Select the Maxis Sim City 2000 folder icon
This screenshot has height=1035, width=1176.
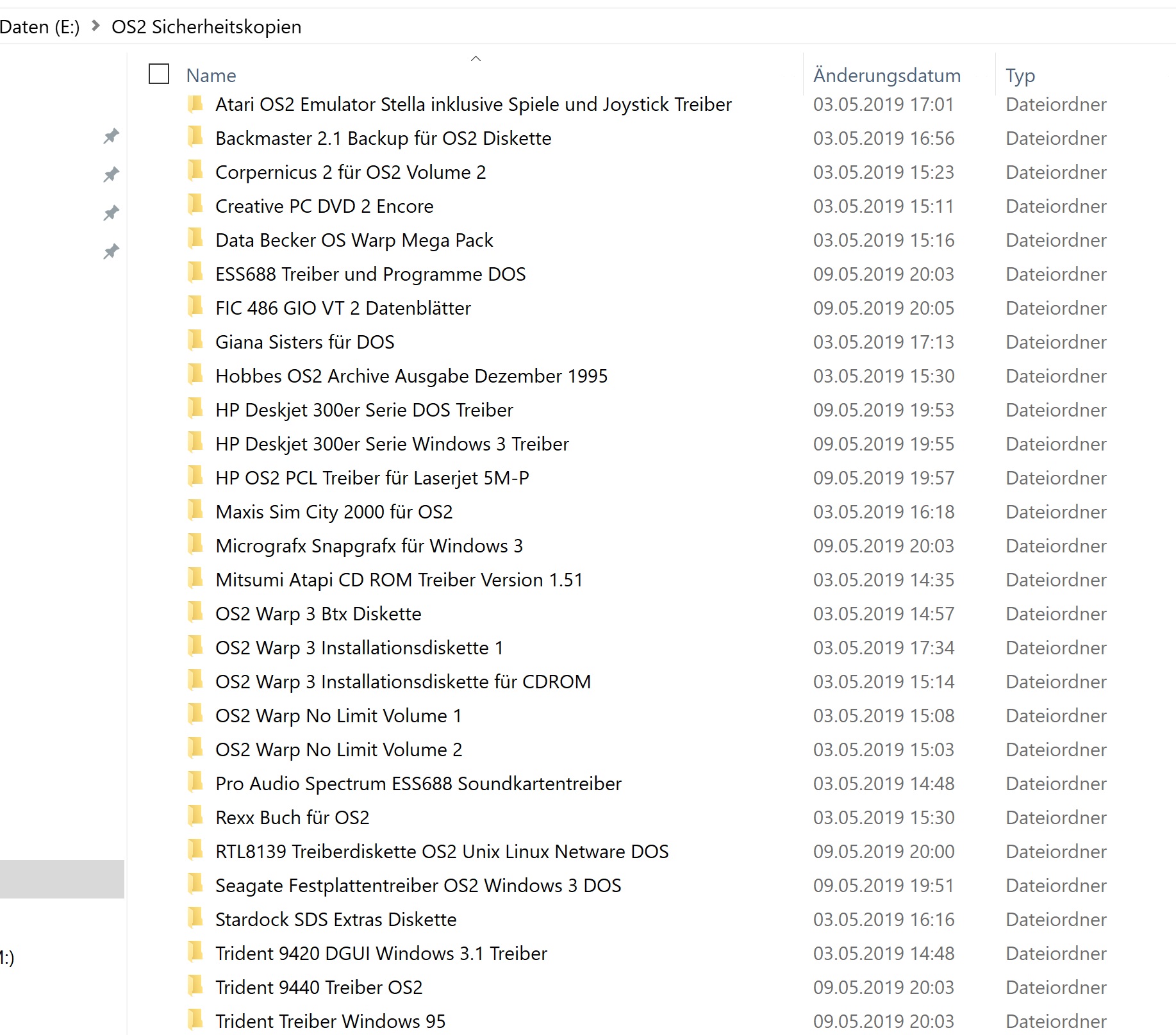(x=195, y=511)
